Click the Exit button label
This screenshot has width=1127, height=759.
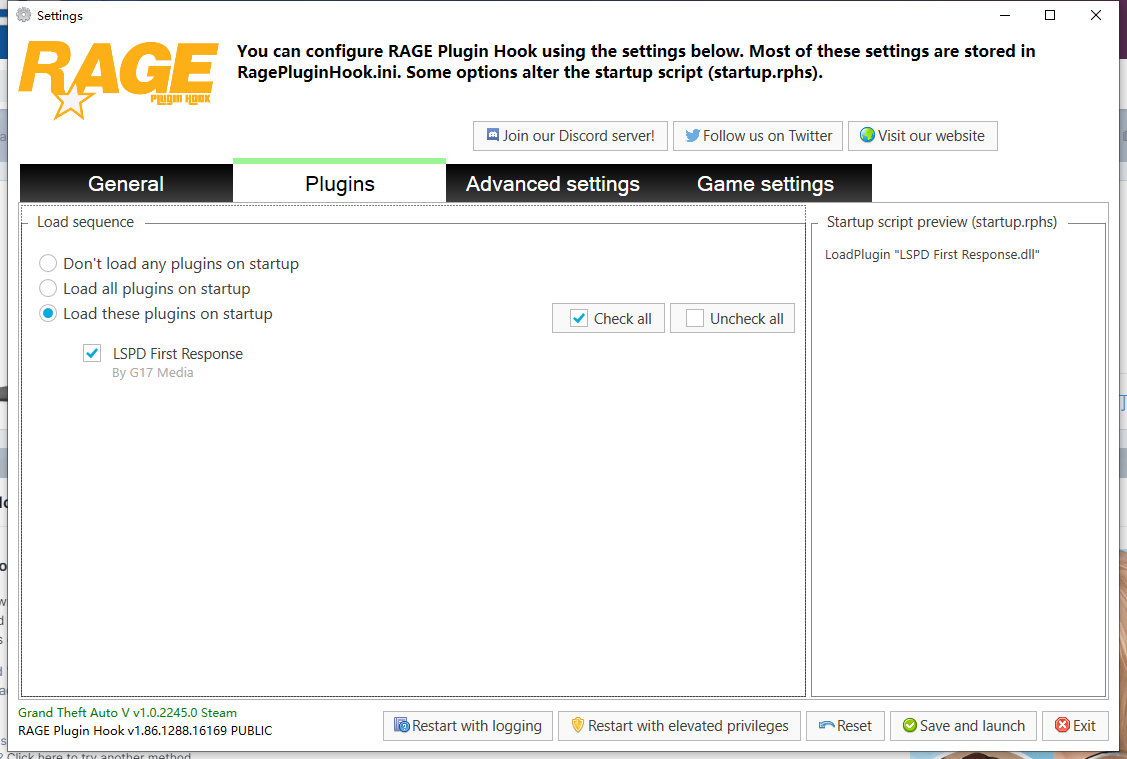(x=1084, y=726)
